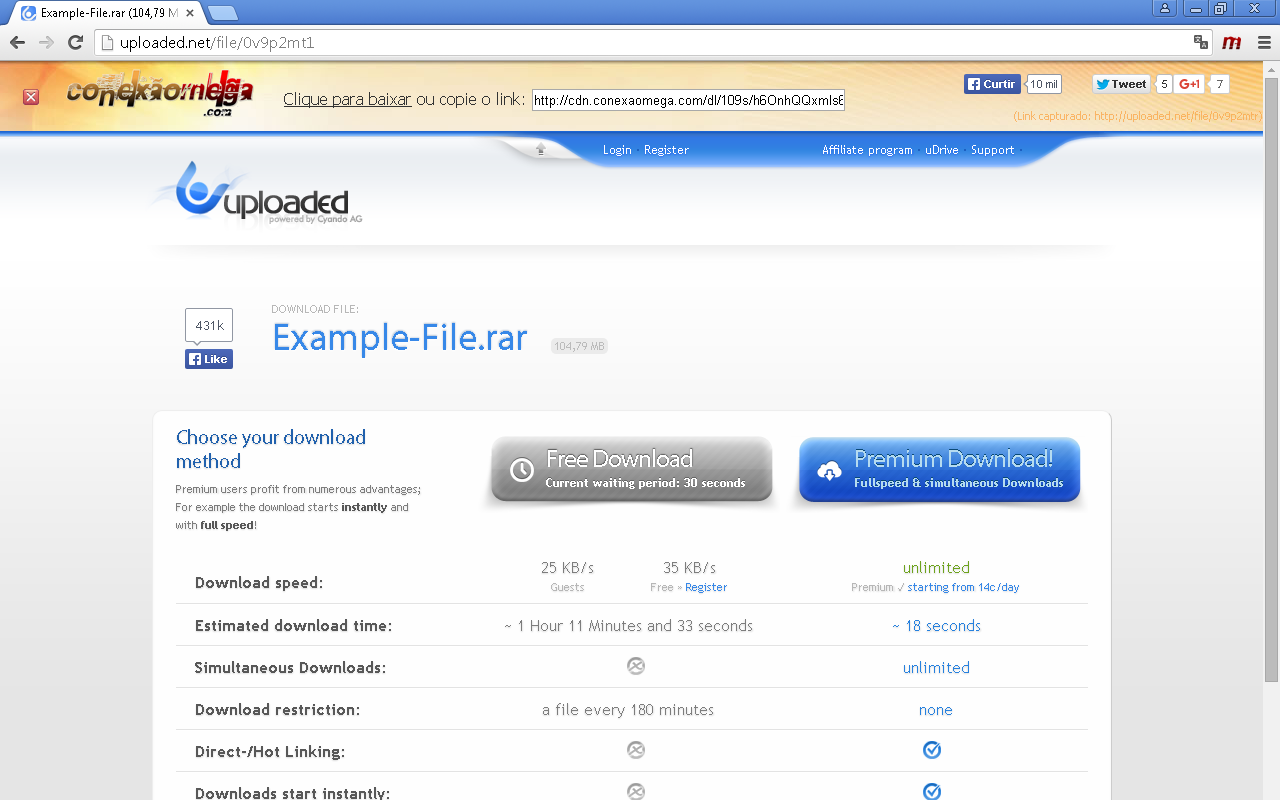This screenshot has height=800, width=1280.
Task: Reload the page with the refresh icon
Action: click(x=75, y=42)
